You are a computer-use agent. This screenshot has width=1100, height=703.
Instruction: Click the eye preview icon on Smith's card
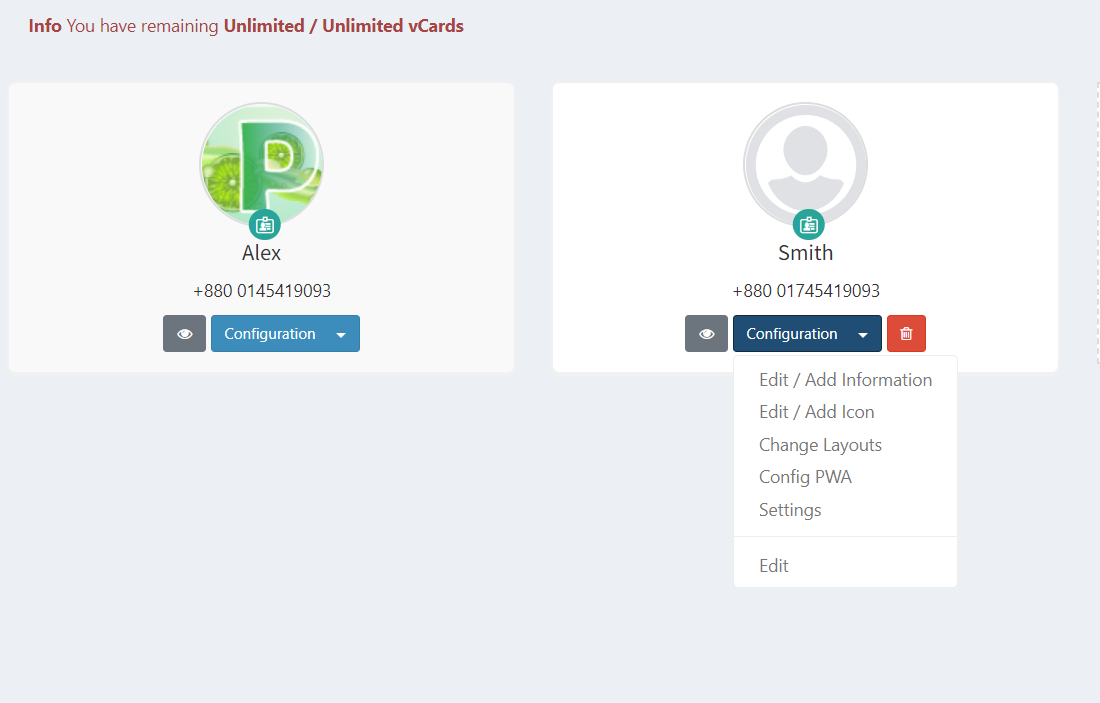(x=706, y=334)
